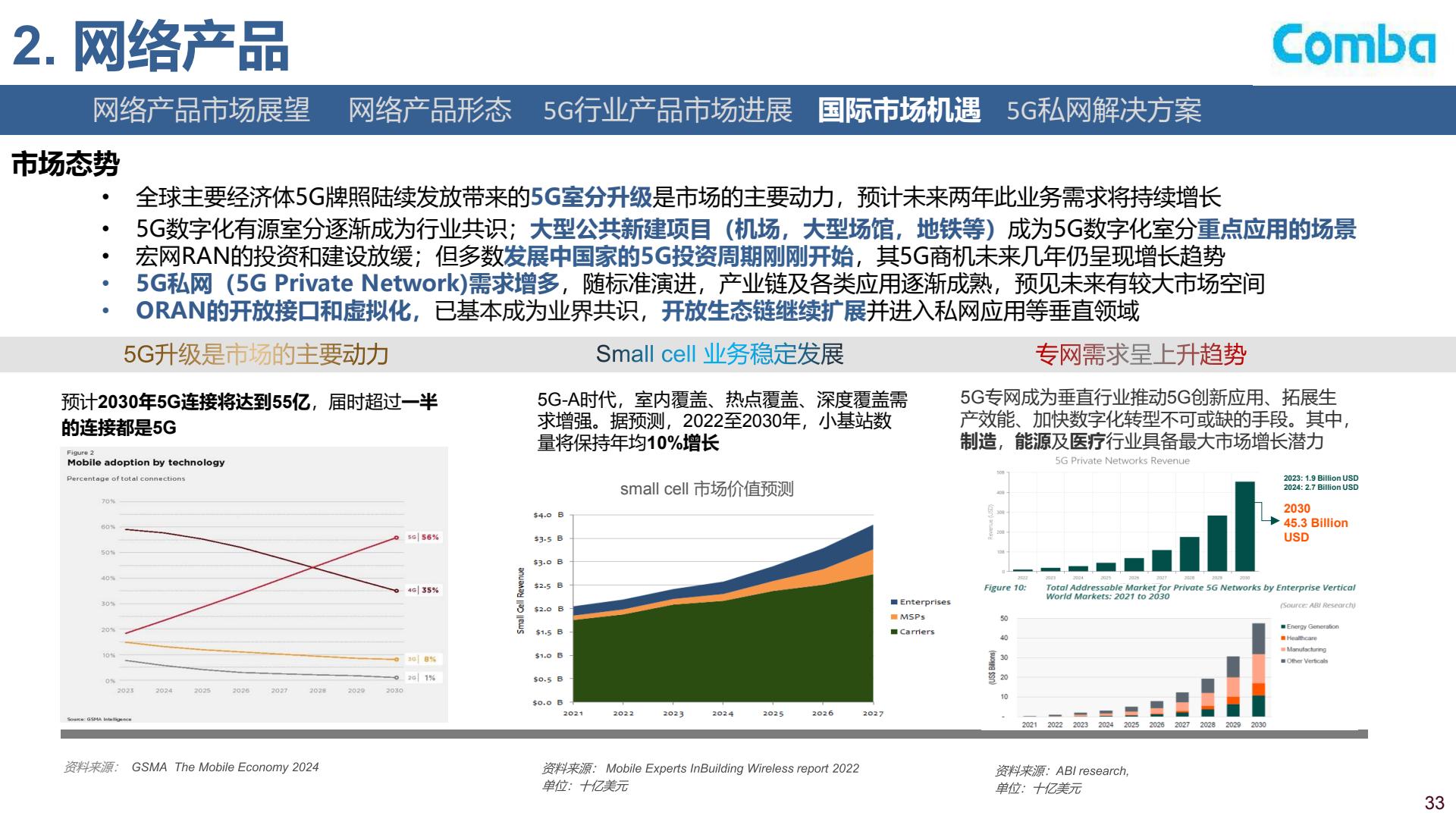
Task: Select the 5G私网（5G Private Network)需求增多 text
Action: pyautogui.click(x=347, y=284)
